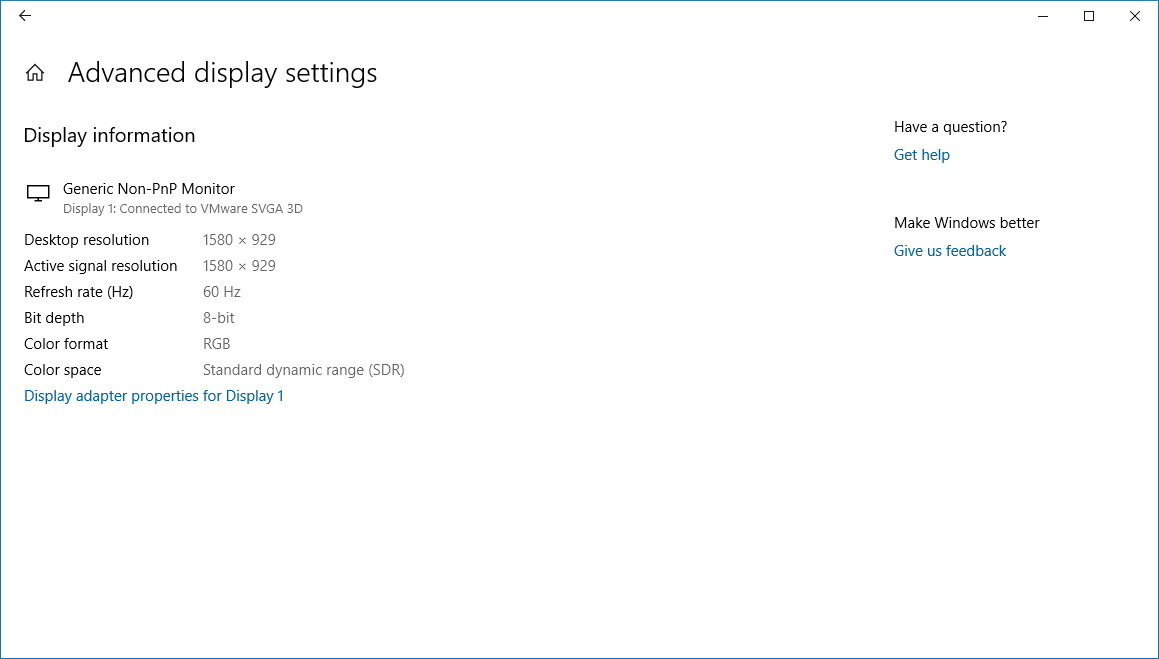
Task: Maximize the Settings window
Action: click(1089, 16)
